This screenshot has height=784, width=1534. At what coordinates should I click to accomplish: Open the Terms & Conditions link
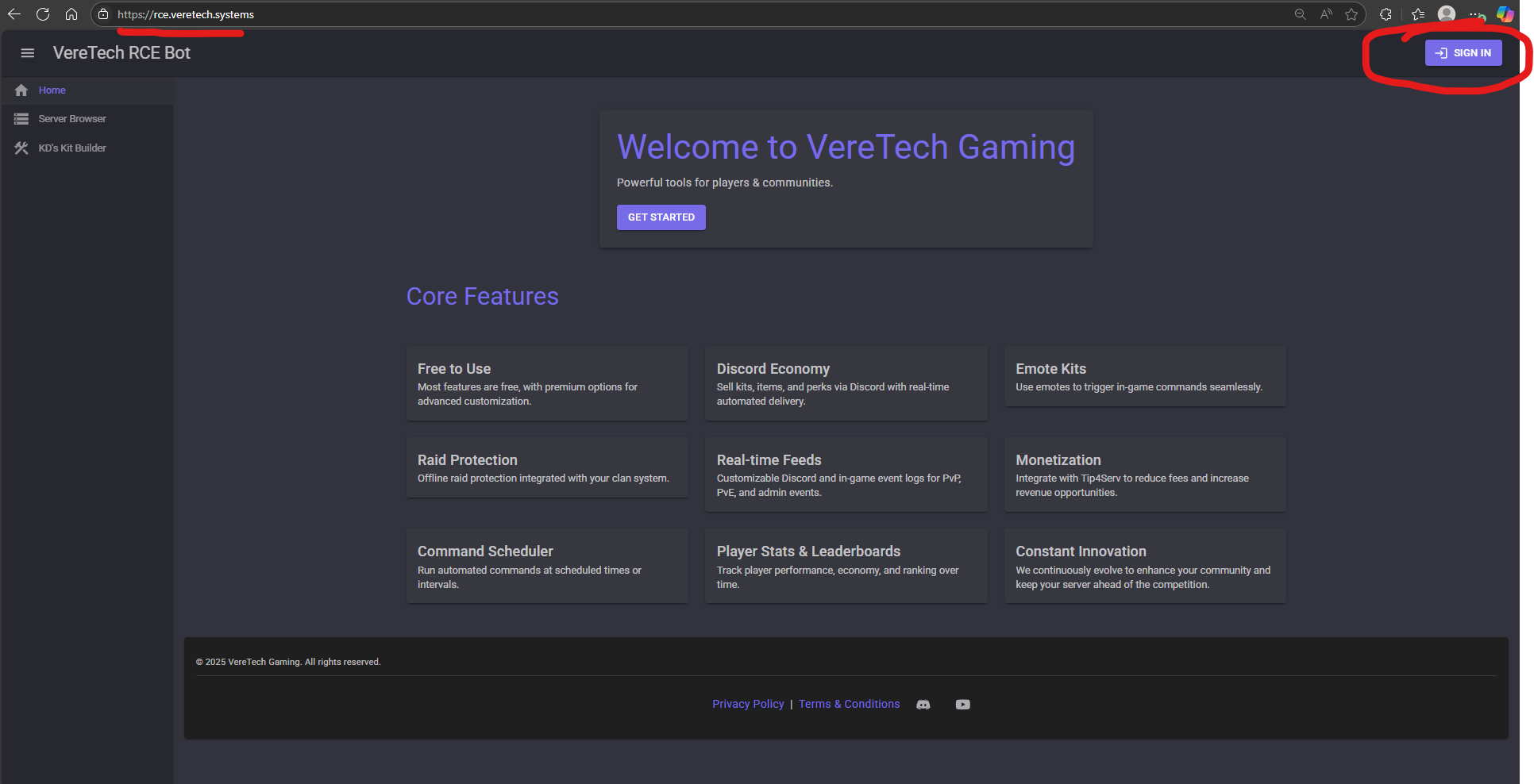(850, 704)
